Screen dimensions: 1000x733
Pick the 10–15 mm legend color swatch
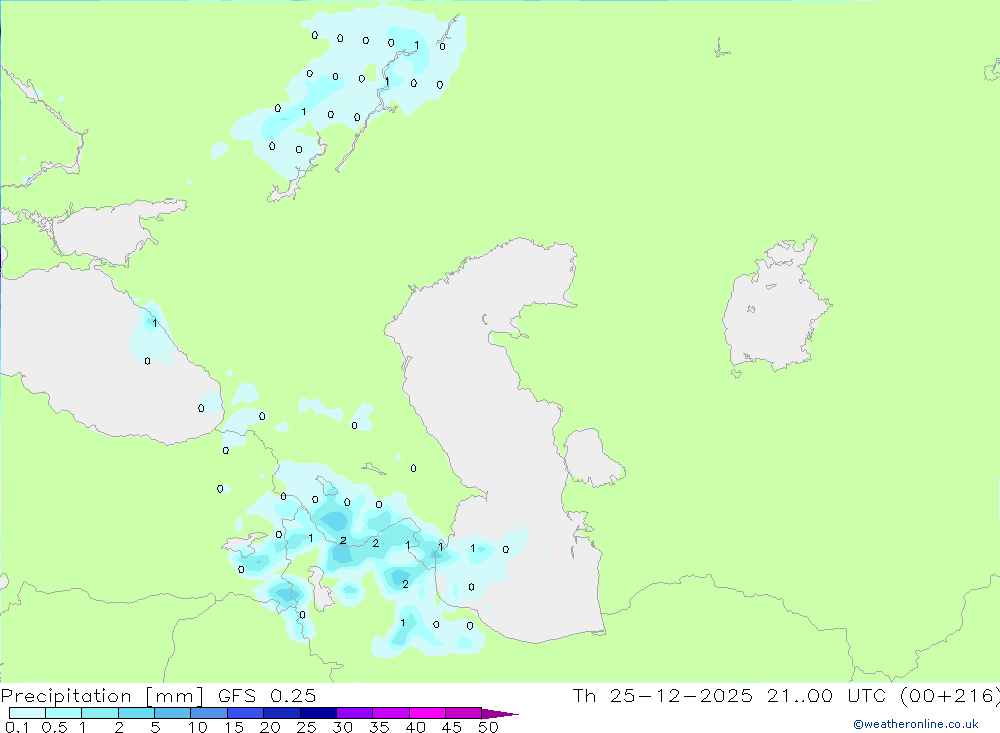click(209, 713)
